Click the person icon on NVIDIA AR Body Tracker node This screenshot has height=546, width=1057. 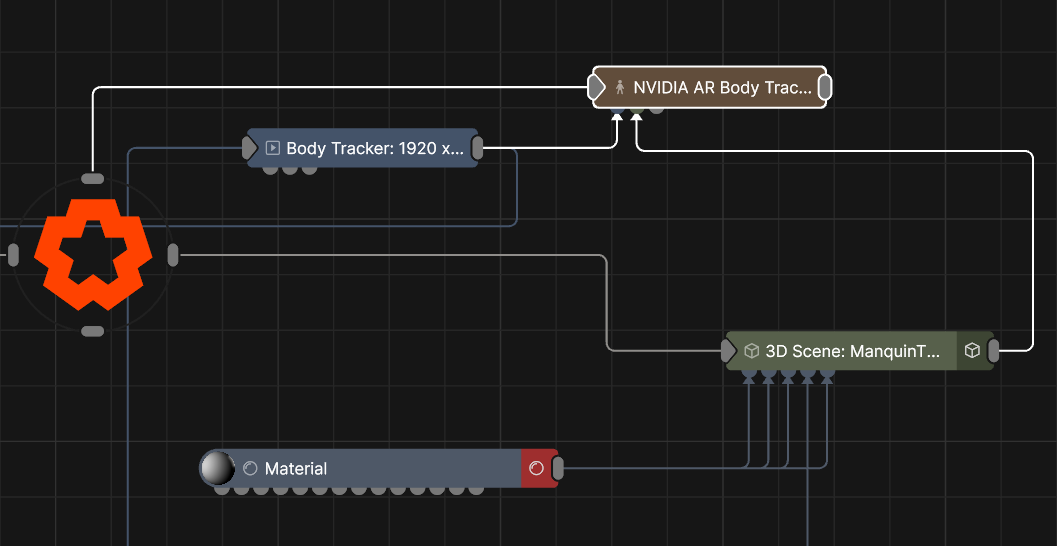(620, 88)
